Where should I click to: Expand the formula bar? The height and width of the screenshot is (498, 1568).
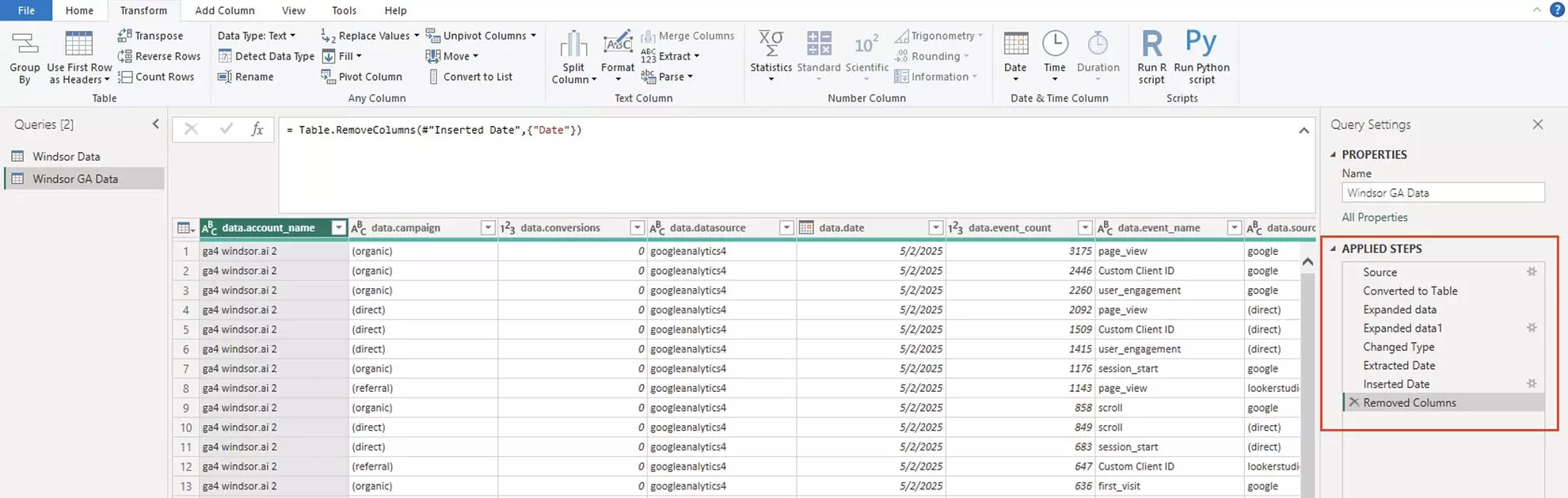coord(1303,130)
